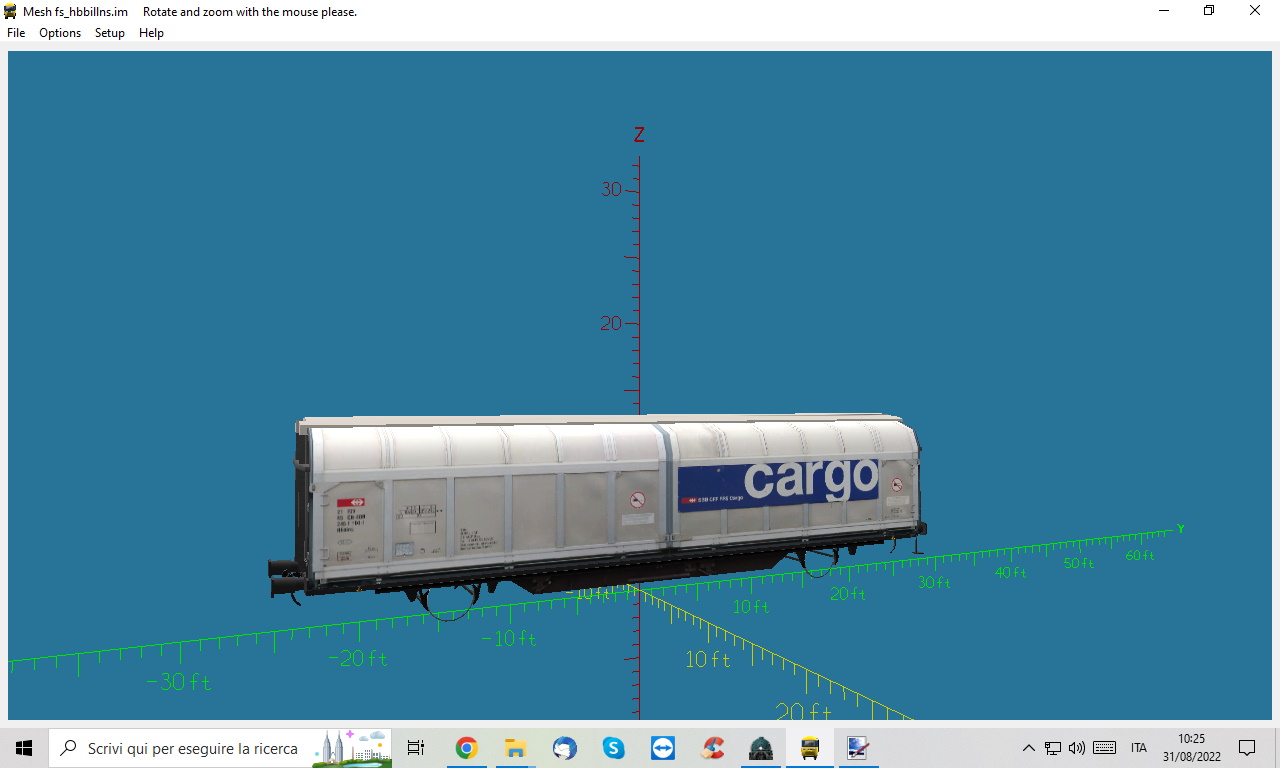
Task: Open the touch keyboard tray icon
Action: [1104, 748]
